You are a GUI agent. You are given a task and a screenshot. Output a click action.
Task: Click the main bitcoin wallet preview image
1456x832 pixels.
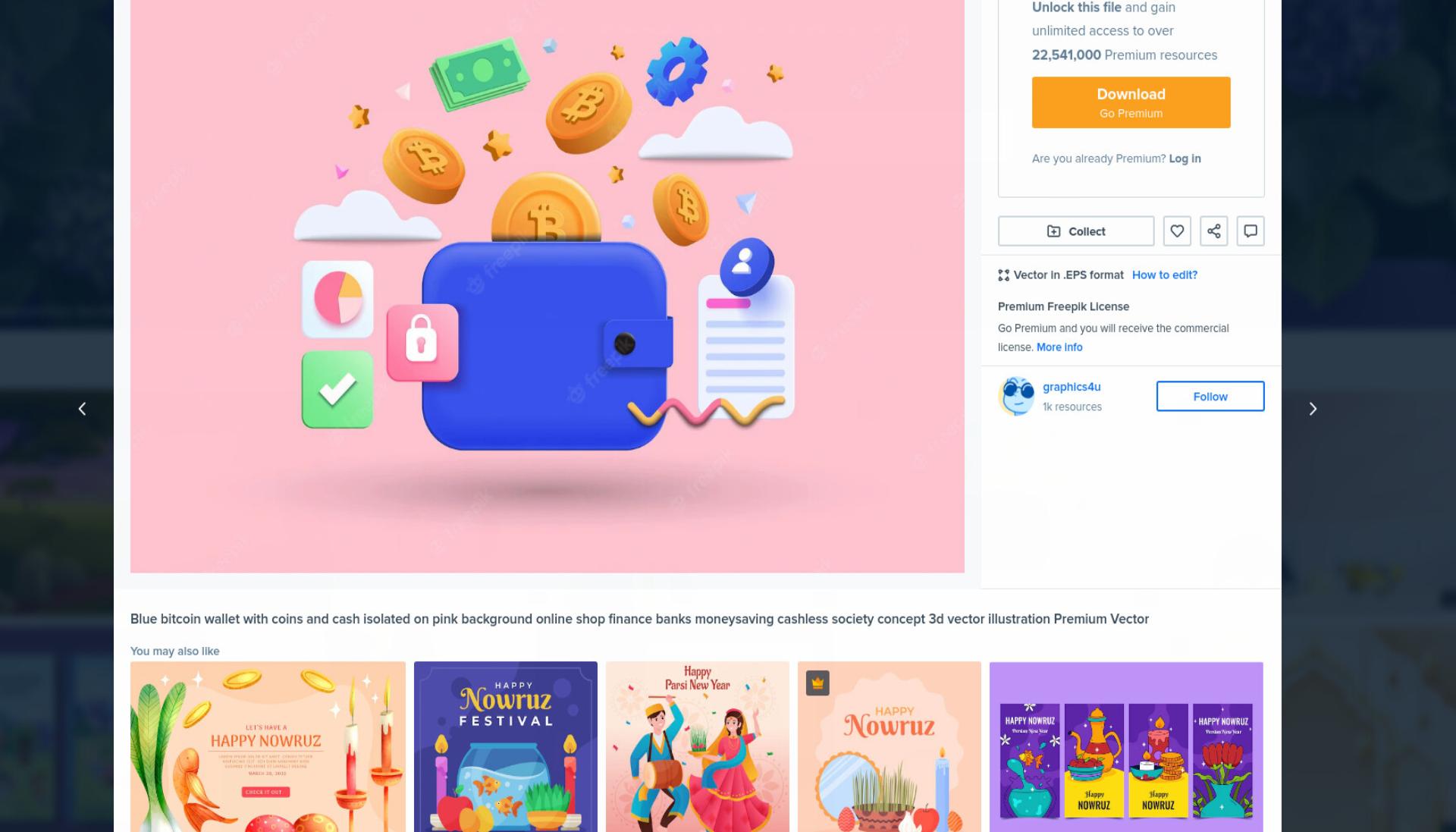tap(548, 286)
